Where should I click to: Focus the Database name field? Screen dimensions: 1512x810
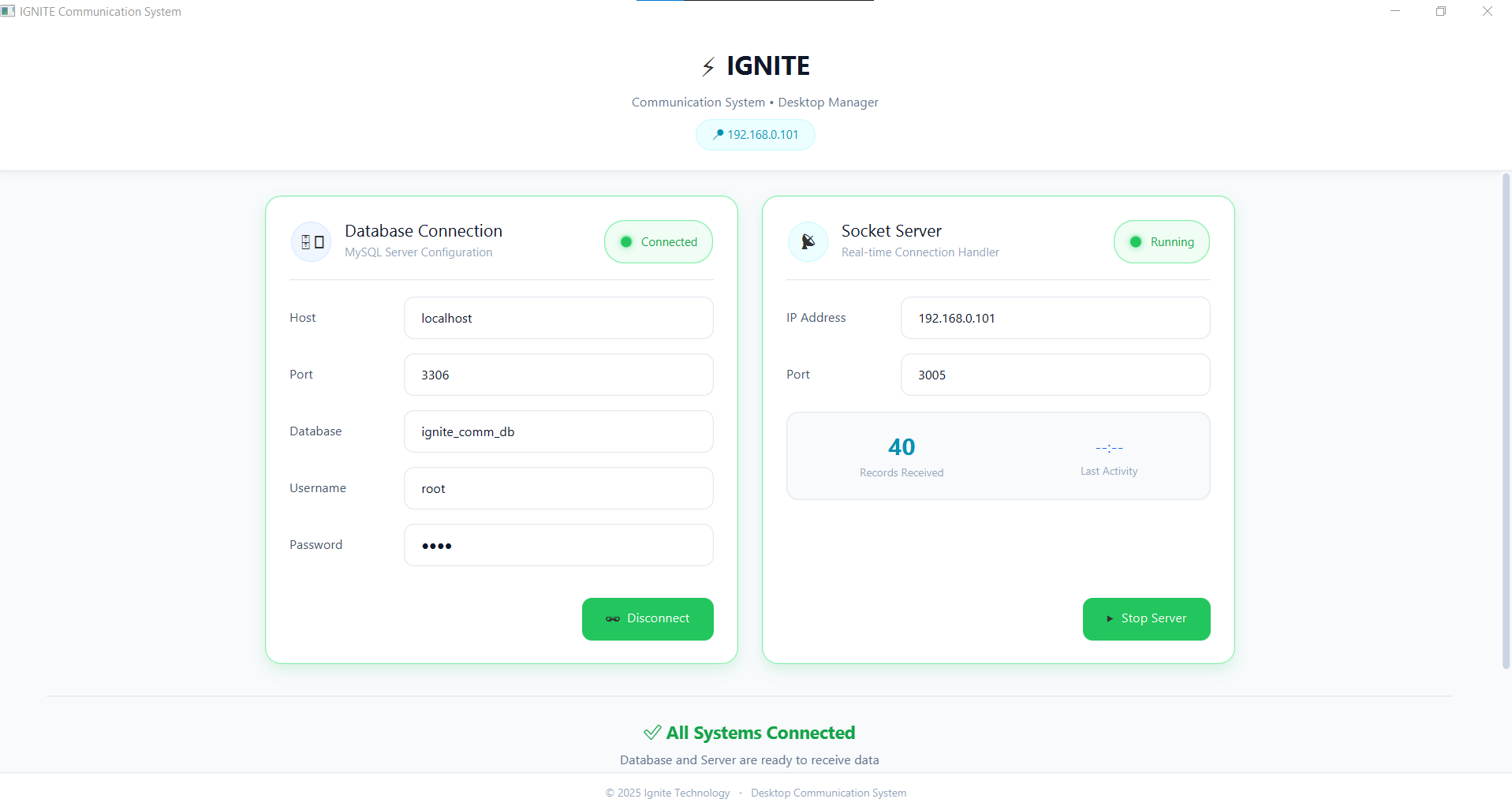[558, 431]
